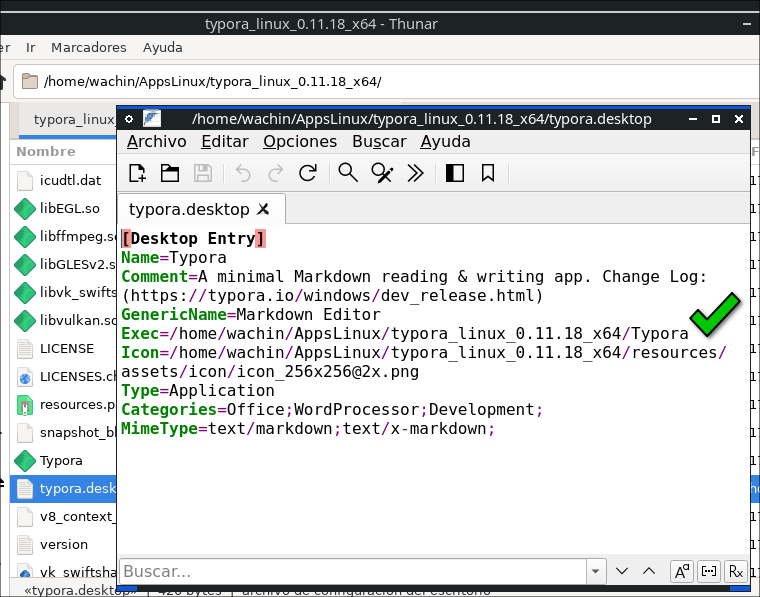Screen dimensions: 760x597
Task: Toggle case-sensitive search button
Action: click(x=682, y=571)
